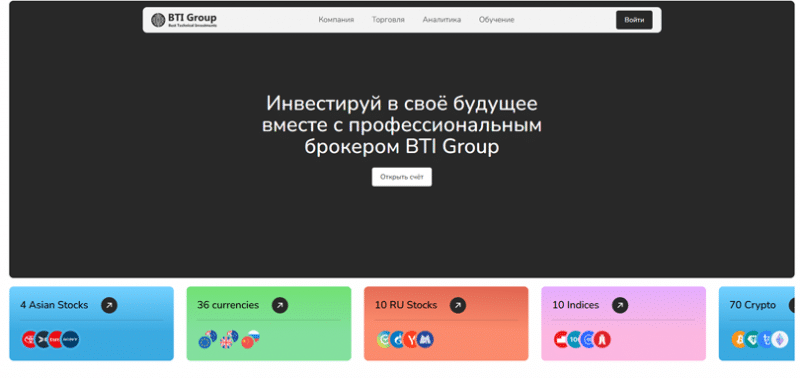Click the UK flag currency pair icon
The image size is (800, 378).
[x=229, y=340]
